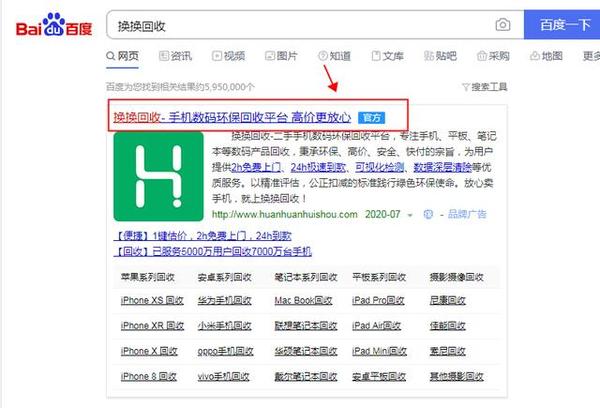
Task: Open Mac Book回收 link
Action: [303, 300]
